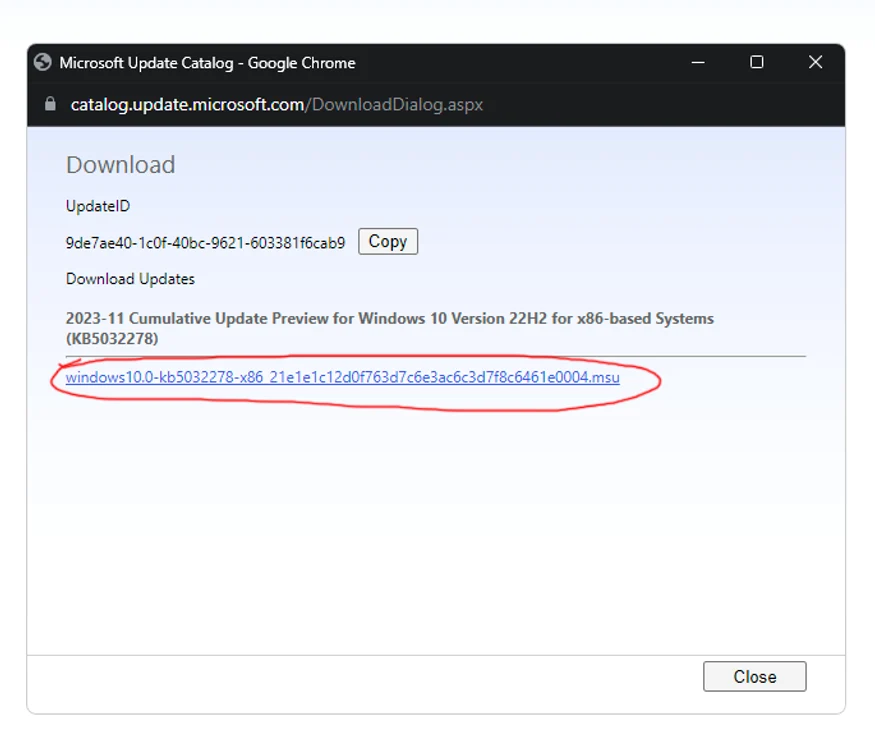This screenshot has height=750, width=875.
Task: Click the horizontal separator above the msu link
Action: coord(435,356)
